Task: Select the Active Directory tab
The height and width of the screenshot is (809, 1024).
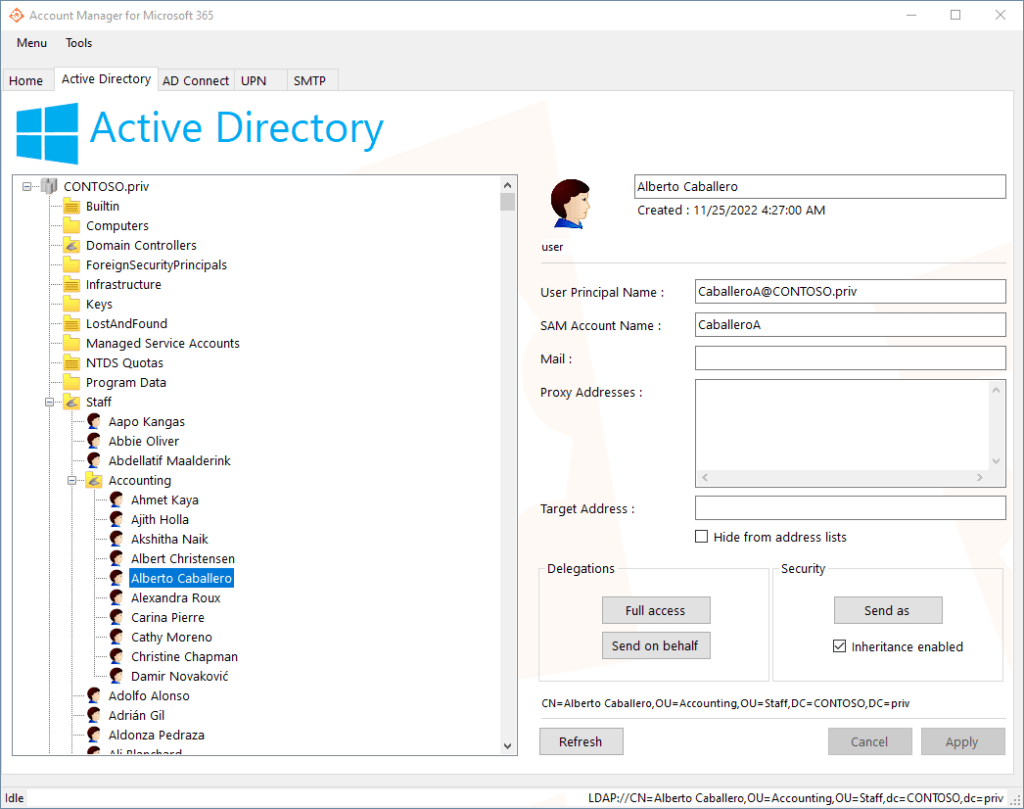Action: click(x=106, y=79)
